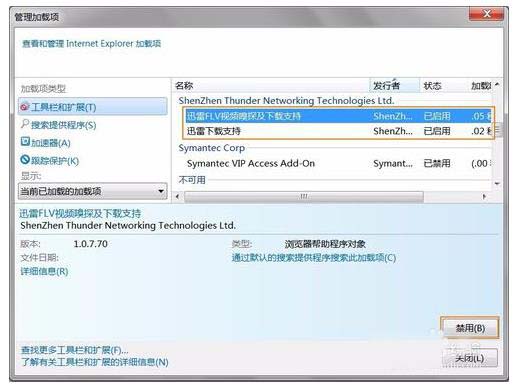Select the 工具栏和扩展(T) add-on type
Image resolution: width=519 pixels, height=392 pixels.
coord(93,107)
